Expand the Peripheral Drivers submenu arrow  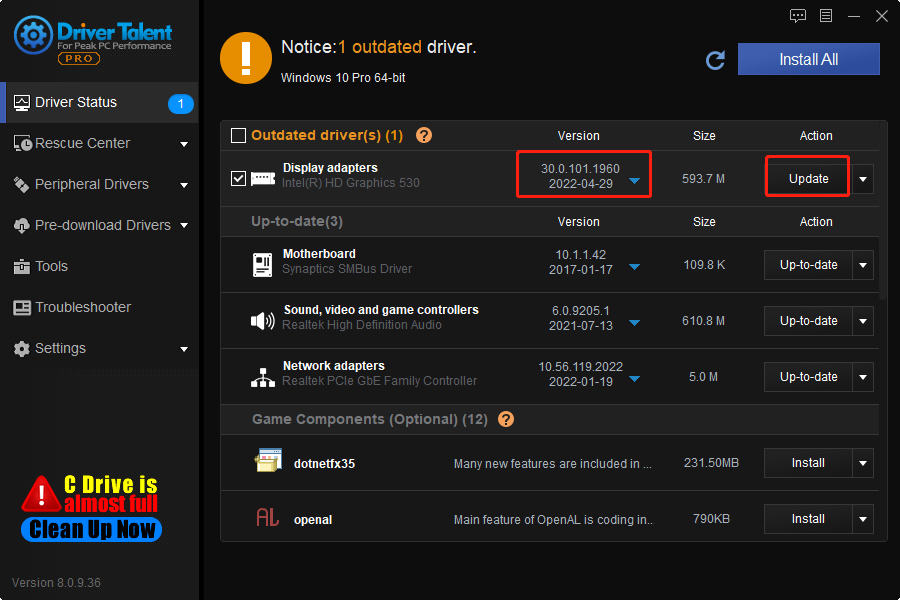click(x=184, y=185)
